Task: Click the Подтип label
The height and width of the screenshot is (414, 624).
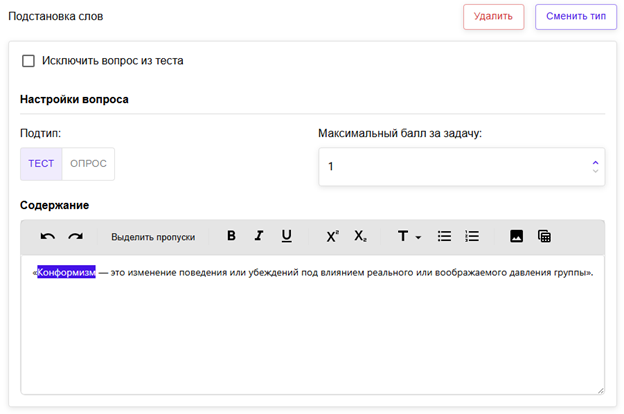Action: click(41, 133)
